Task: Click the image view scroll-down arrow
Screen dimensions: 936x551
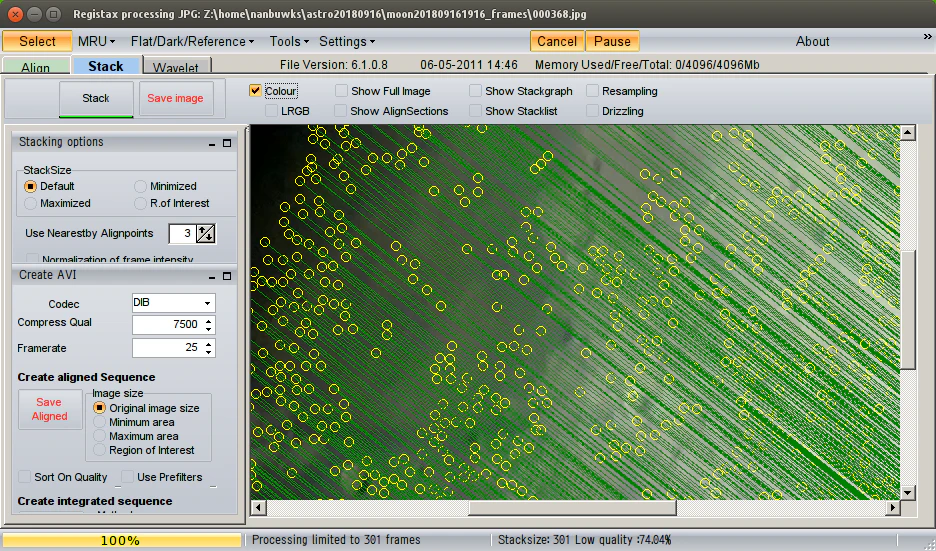Action: tap(908, 492)
